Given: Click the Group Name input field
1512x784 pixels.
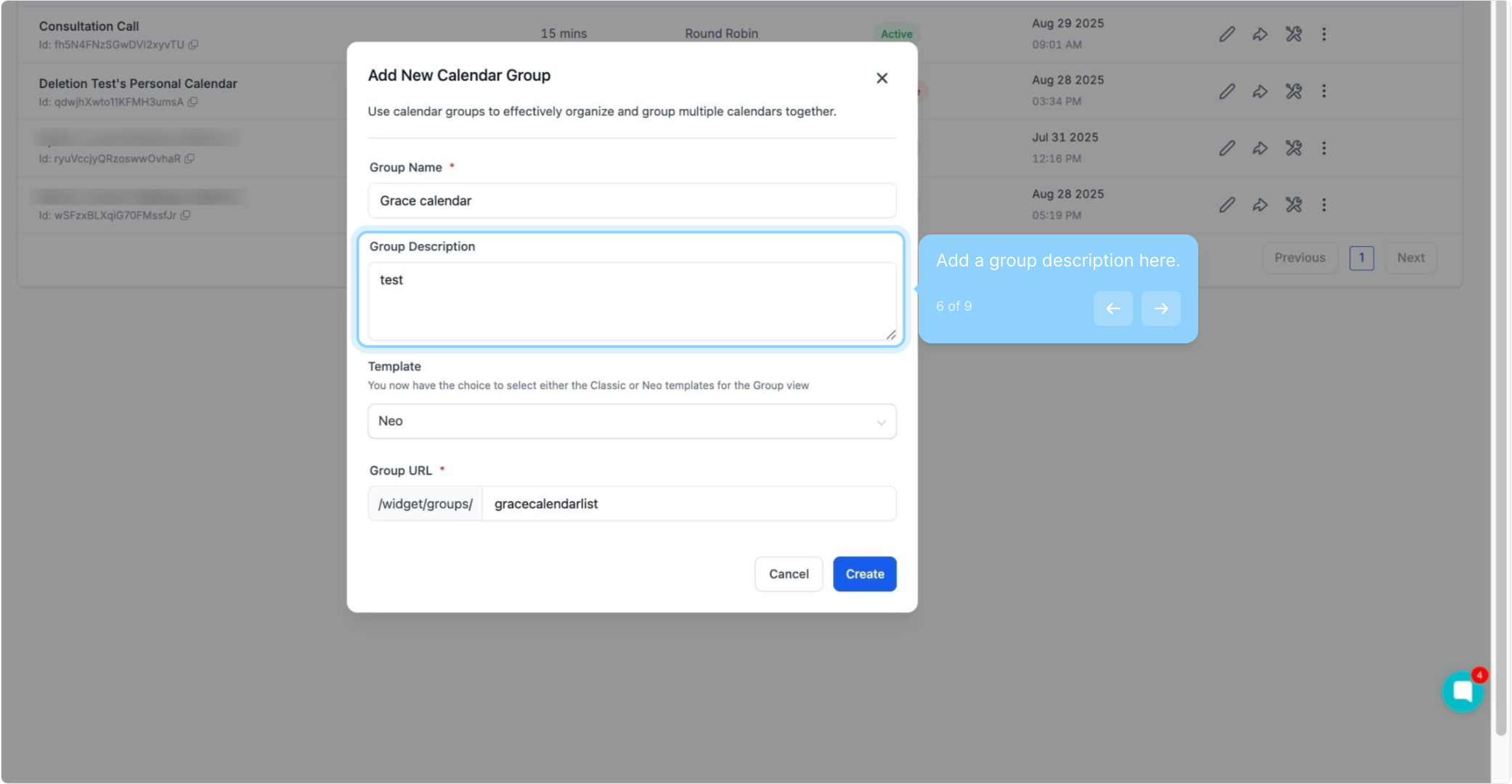Looking at the screenshot, I should [x=631, y=201].
